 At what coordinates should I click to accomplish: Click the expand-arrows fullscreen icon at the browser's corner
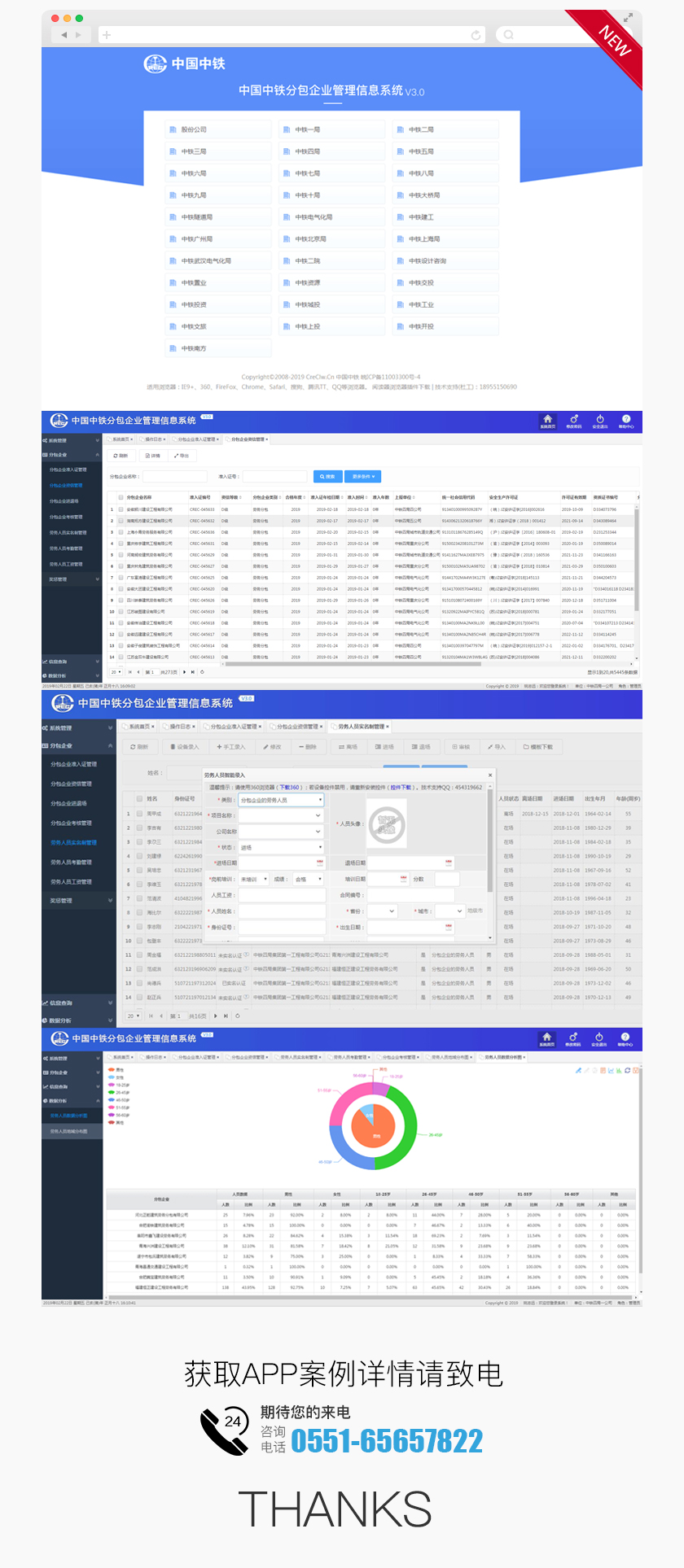pyautogui.click(x=628, y=17)
